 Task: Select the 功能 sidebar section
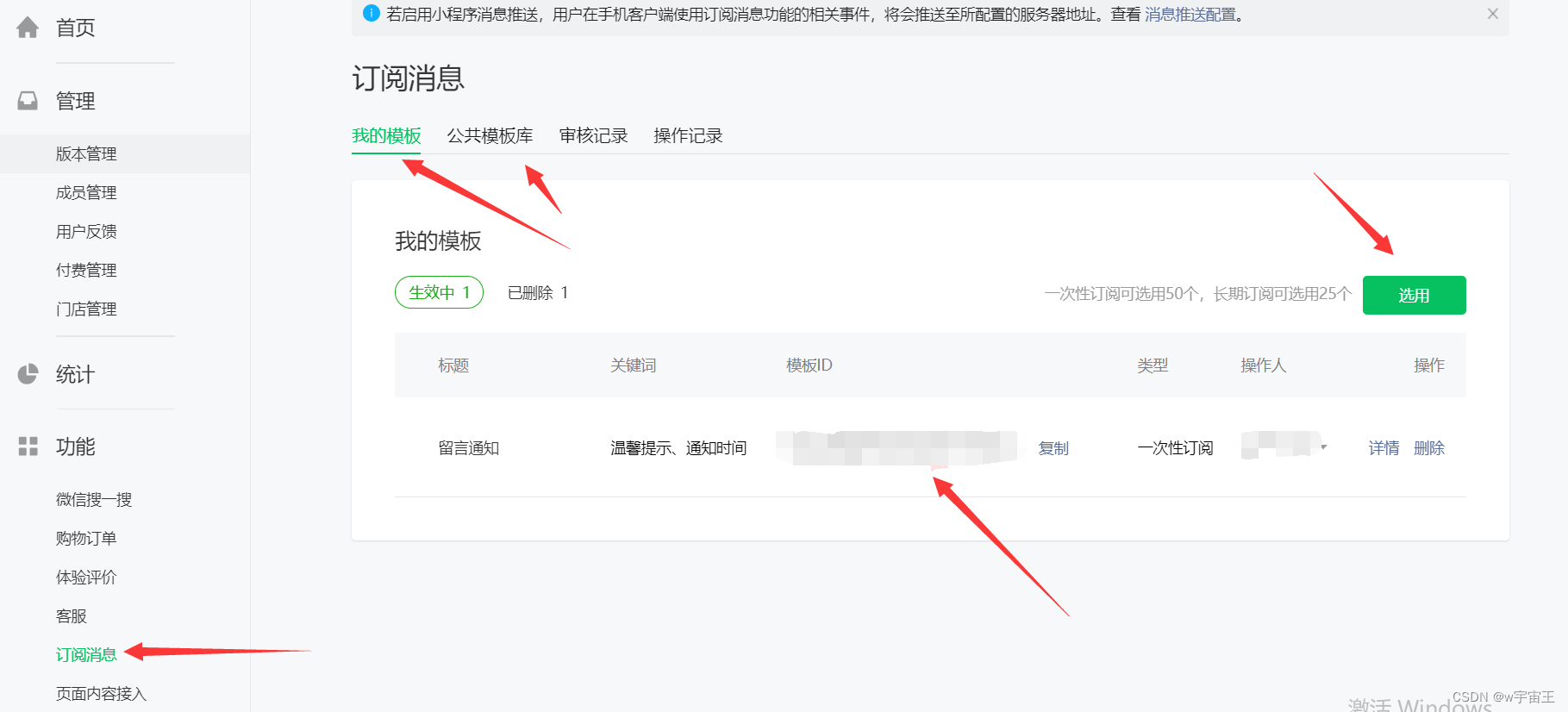76,447
